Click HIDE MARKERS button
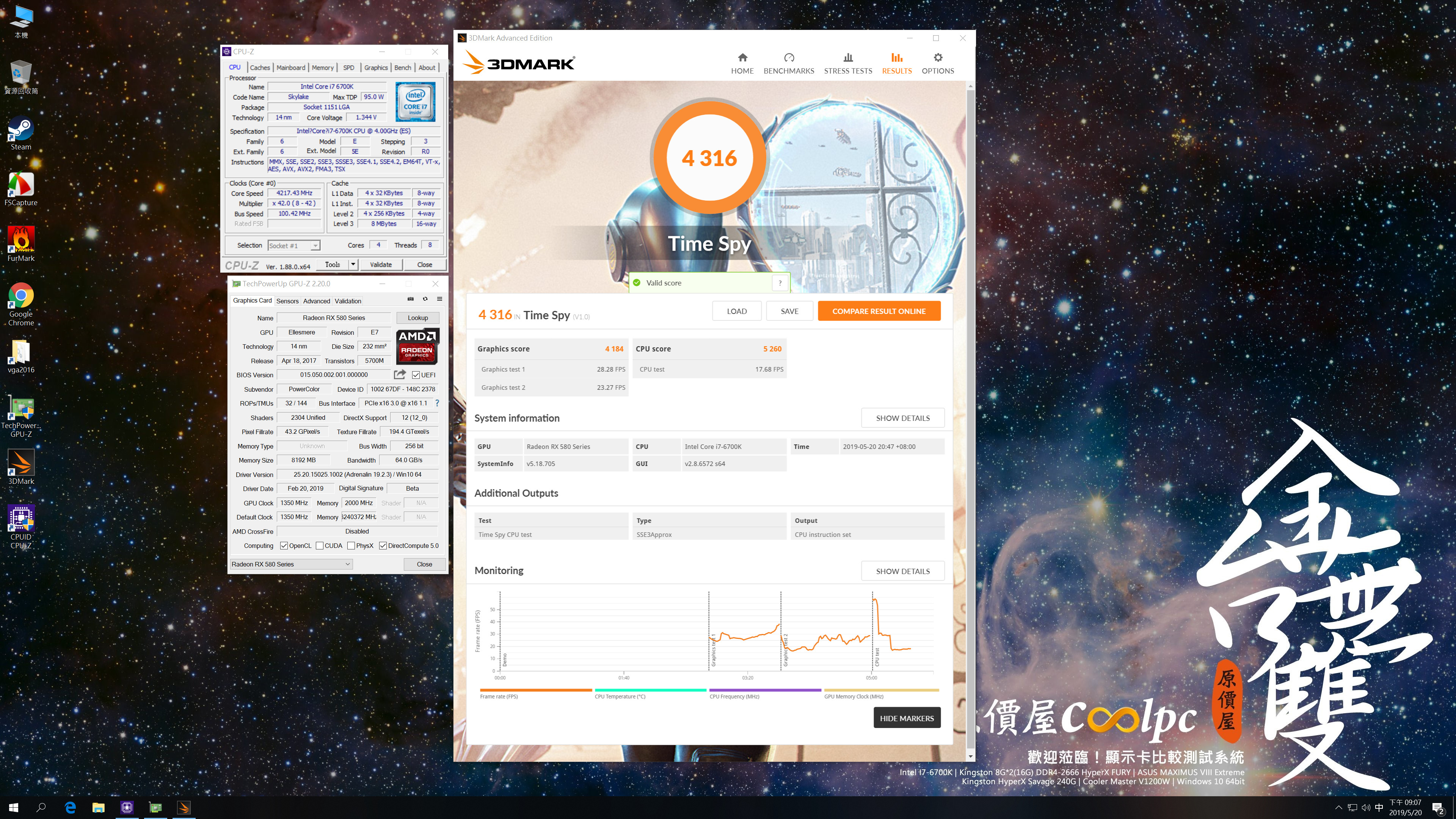 [x=907, y=718]
